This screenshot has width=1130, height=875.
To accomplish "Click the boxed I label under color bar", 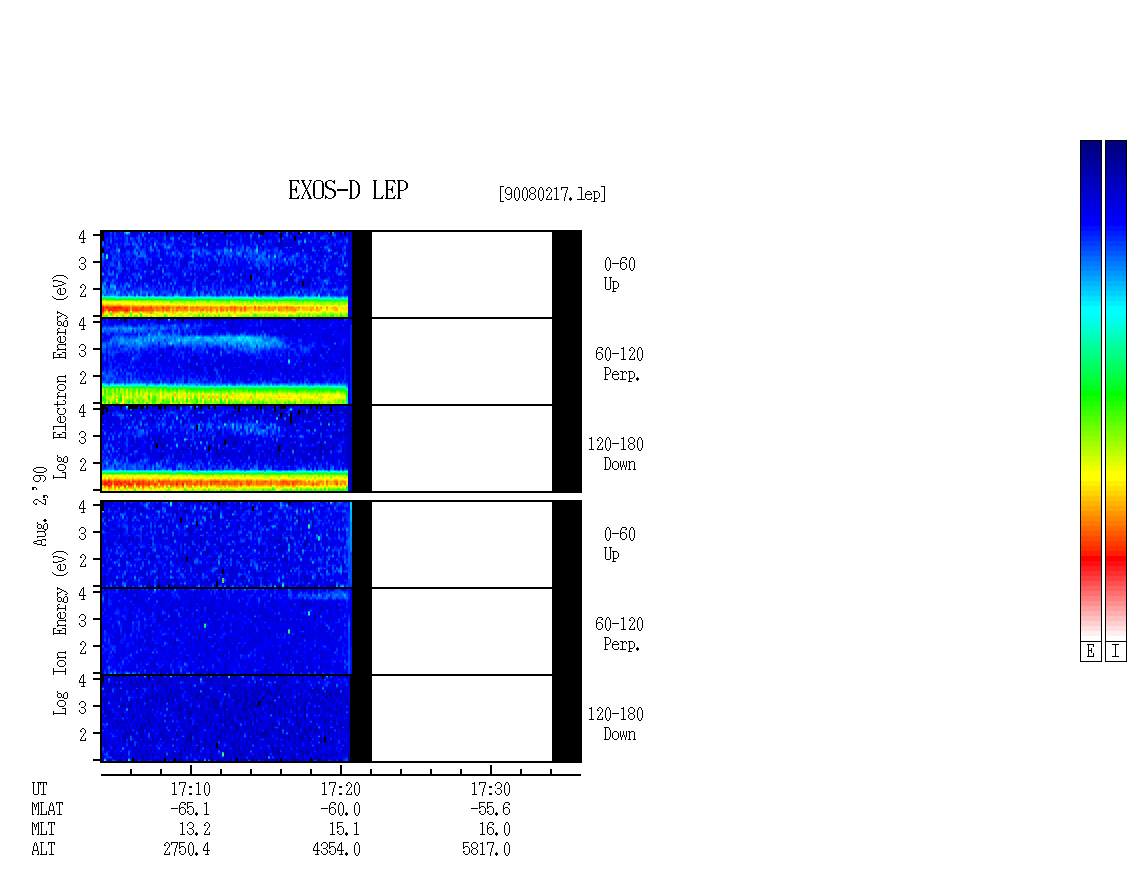I will 1116,652.
